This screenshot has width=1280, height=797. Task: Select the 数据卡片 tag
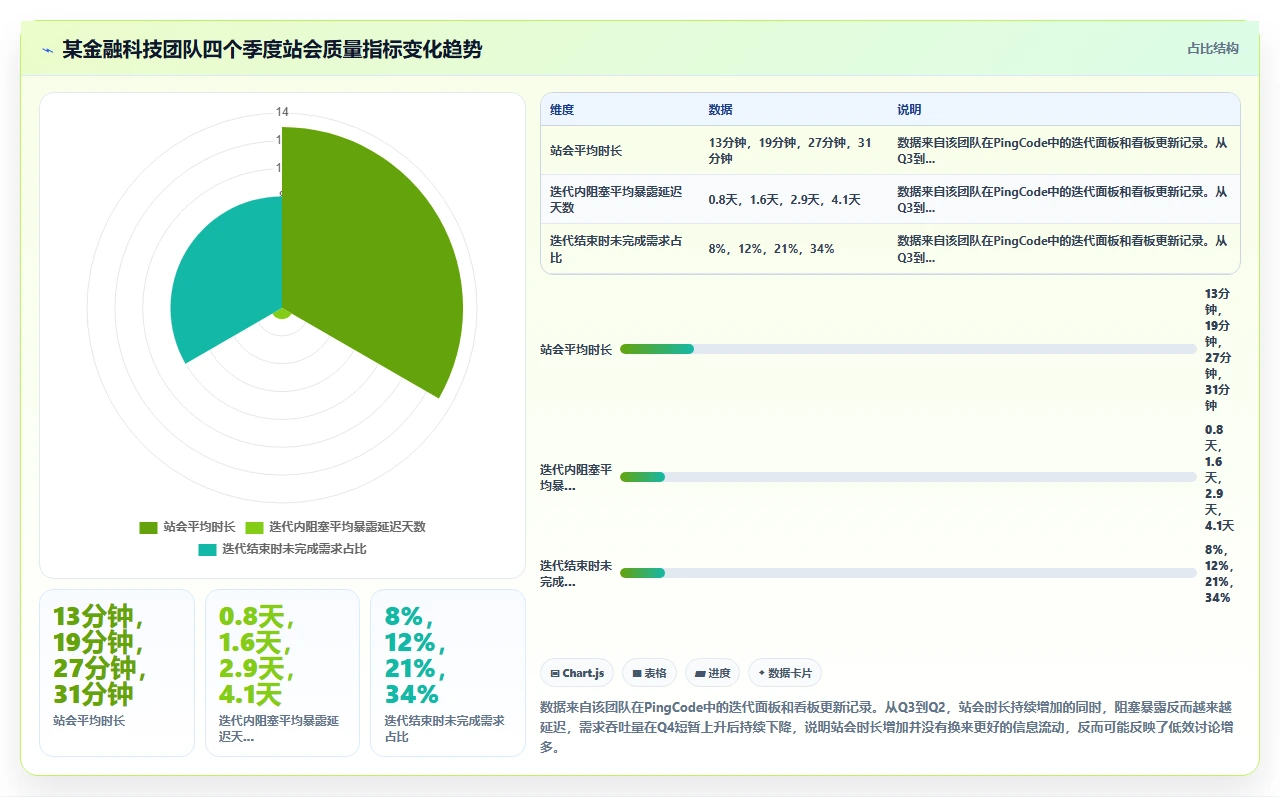pos(785,673)
